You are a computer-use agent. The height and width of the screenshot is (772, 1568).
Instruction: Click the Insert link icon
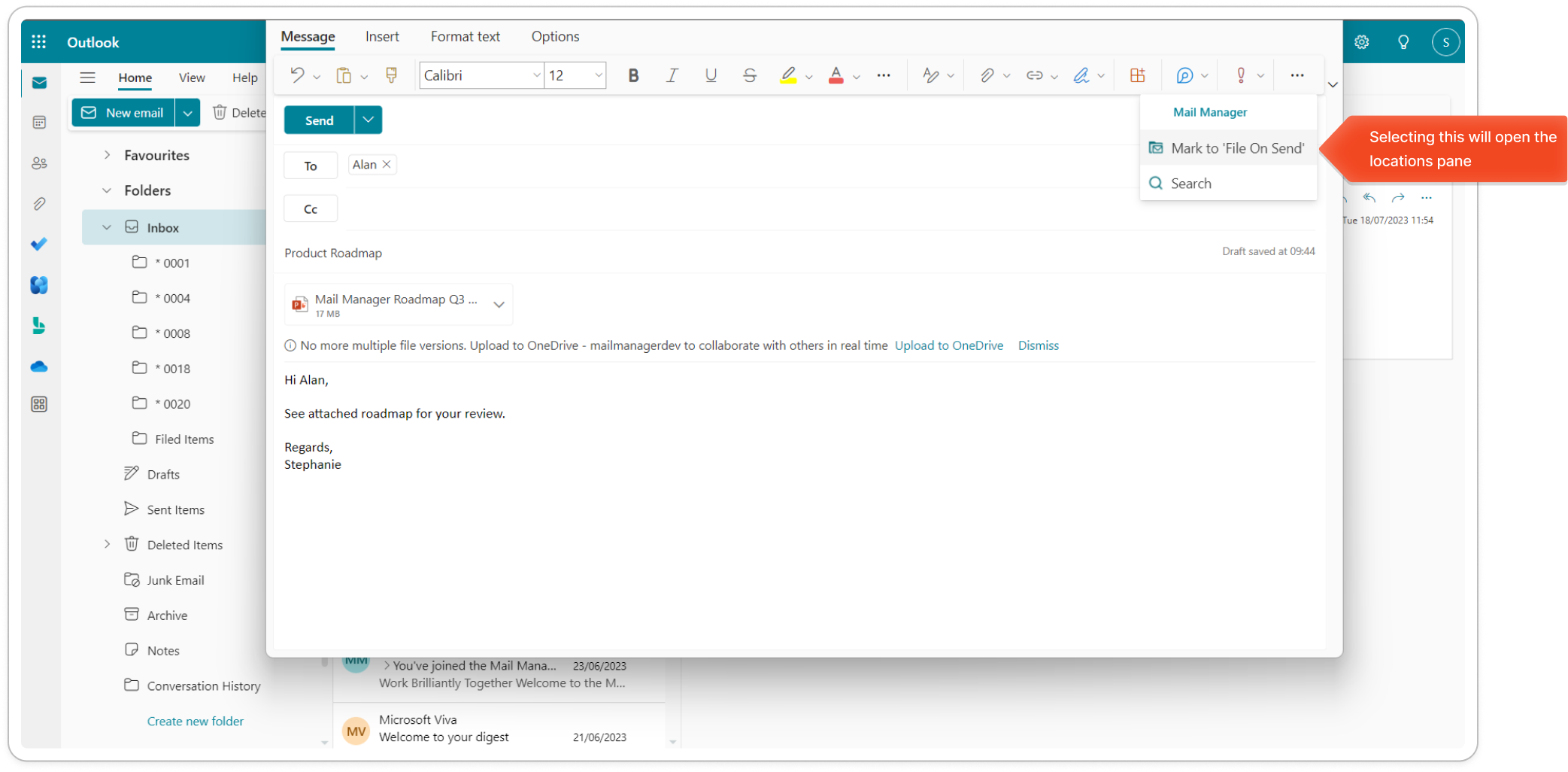pos(1034,75)
